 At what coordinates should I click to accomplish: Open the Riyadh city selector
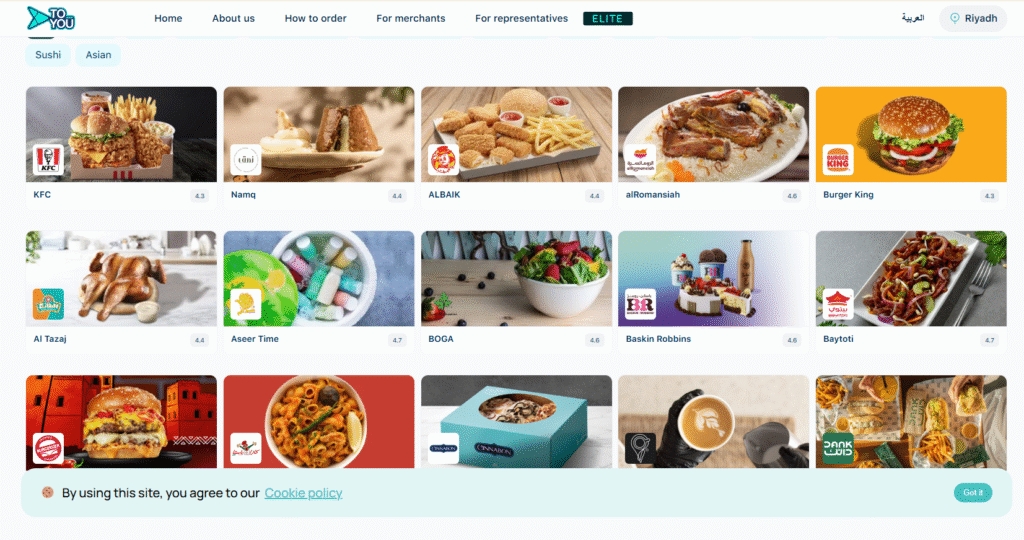click(x=973, y=18)
